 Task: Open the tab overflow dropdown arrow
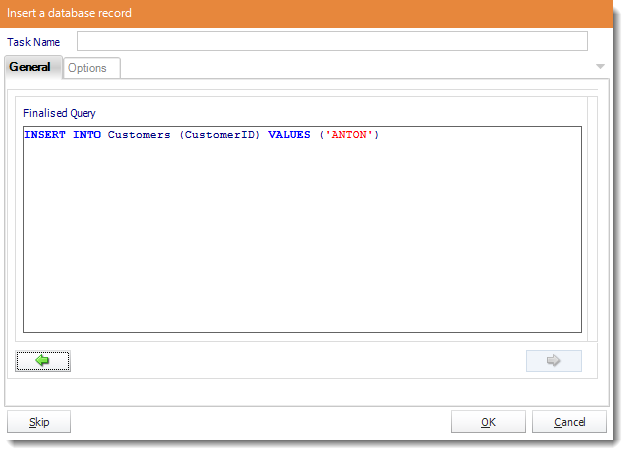click(600, 66)
